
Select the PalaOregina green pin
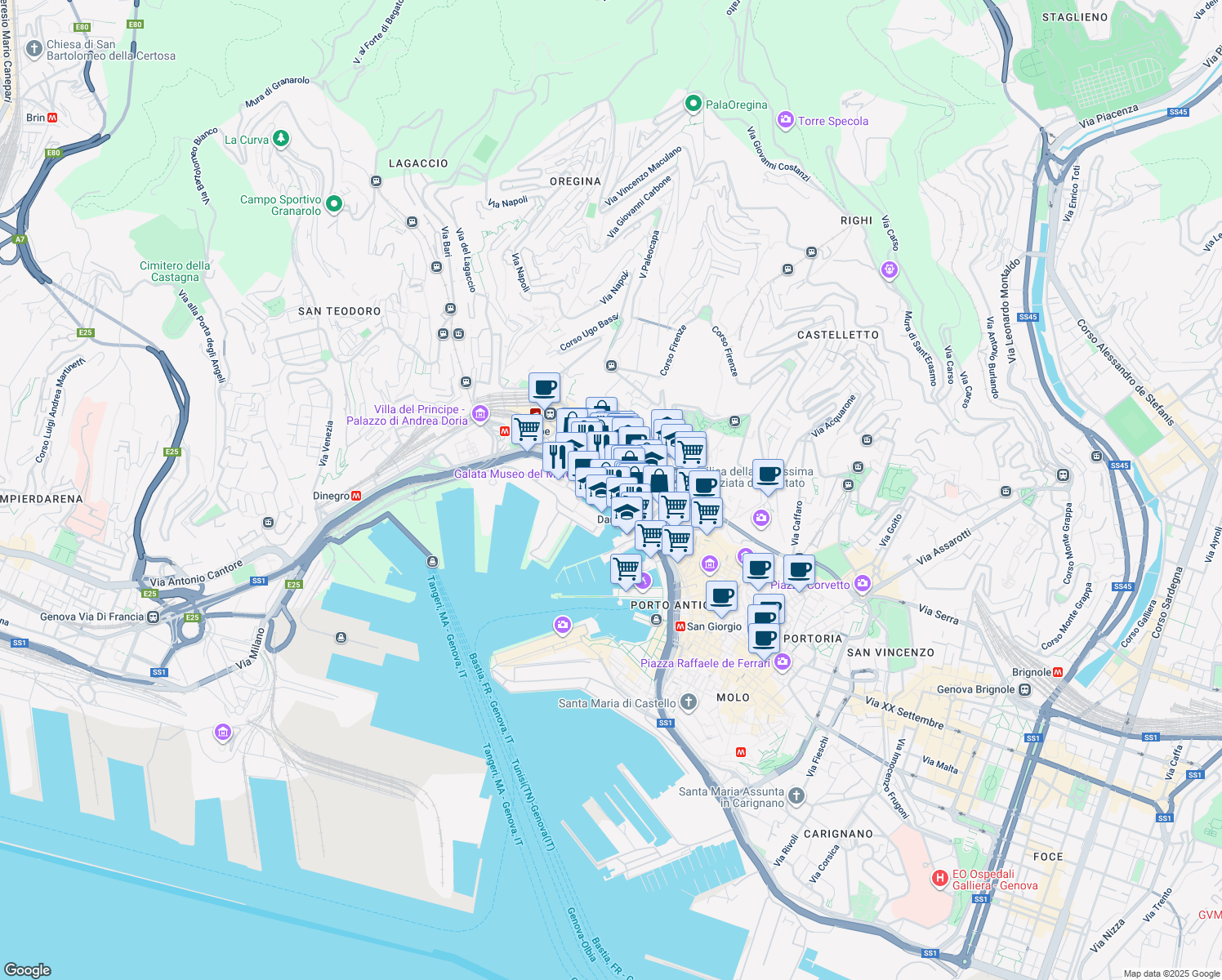point(693,104)
